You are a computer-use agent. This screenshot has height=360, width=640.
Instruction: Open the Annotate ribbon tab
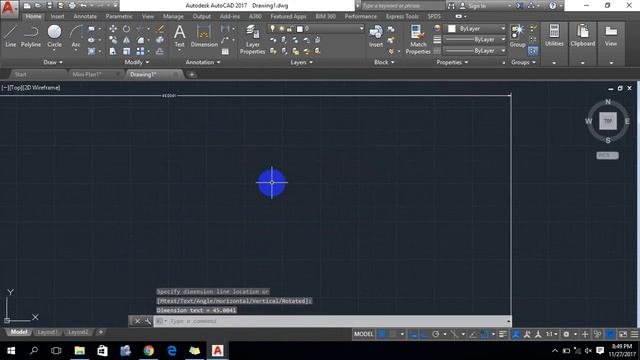[85, 16]
